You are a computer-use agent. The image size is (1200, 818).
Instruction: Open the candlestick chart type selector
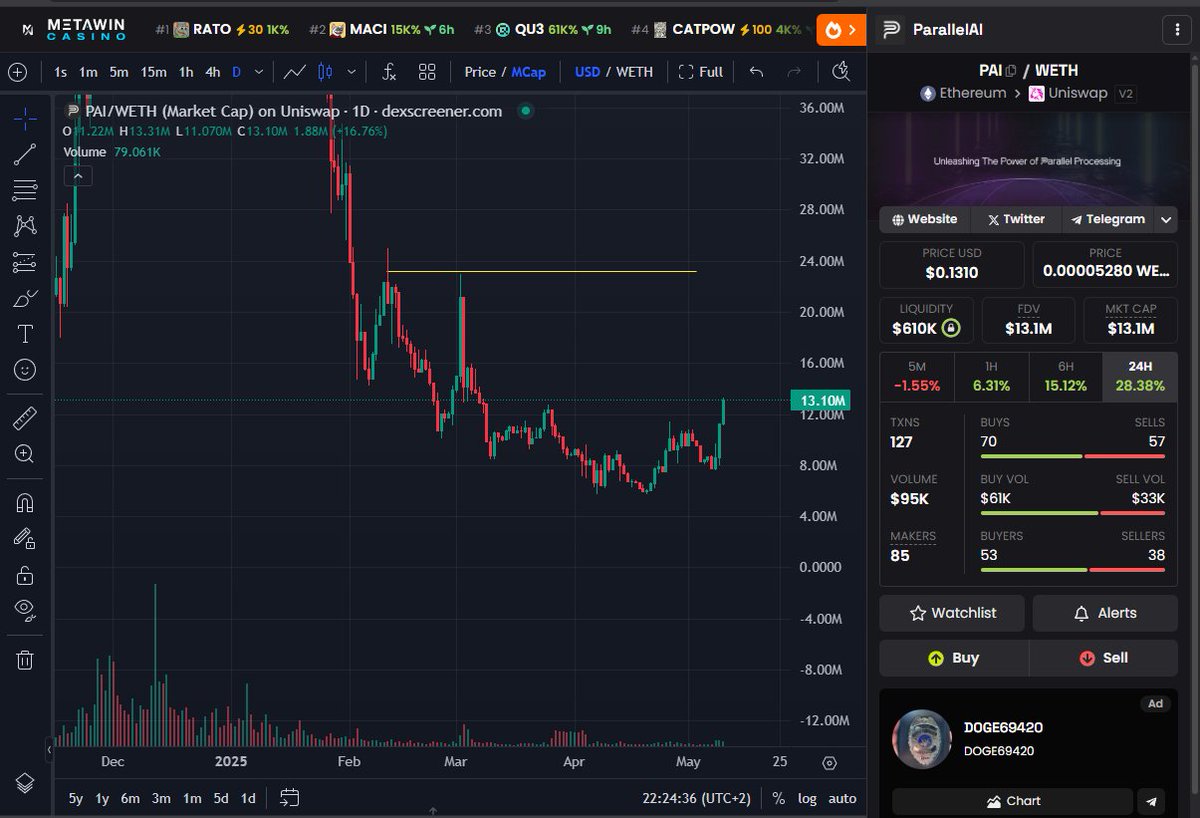pos(324,72)
